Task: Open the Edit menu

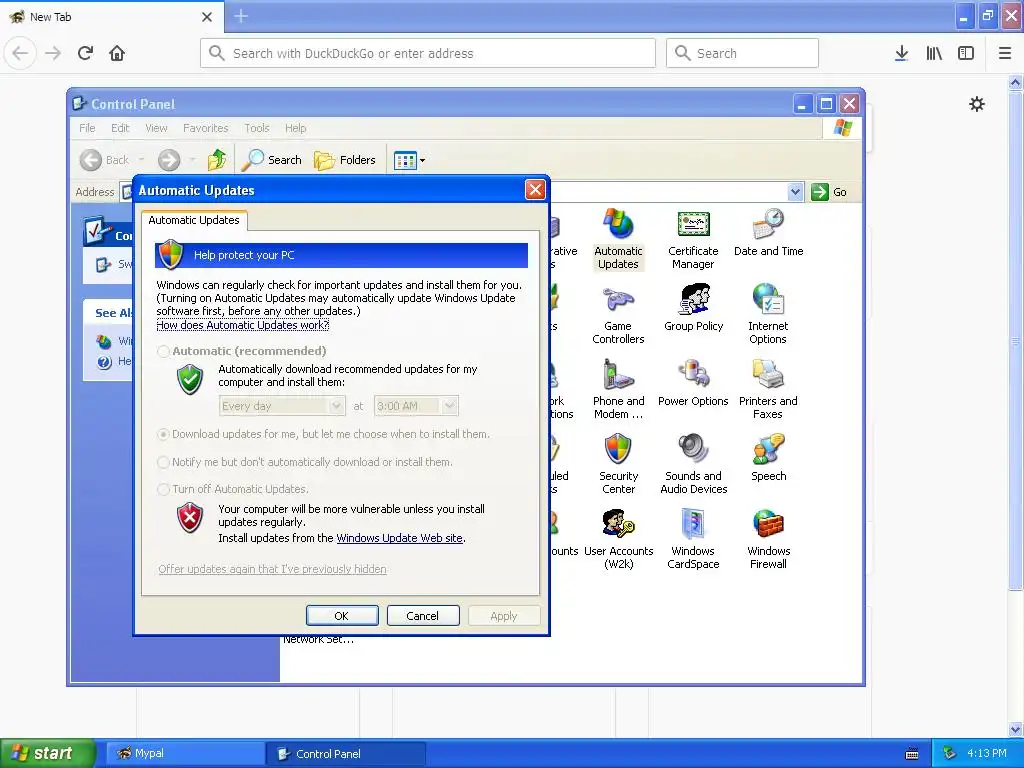Action: pyautogui.click(x=120, y=128)
